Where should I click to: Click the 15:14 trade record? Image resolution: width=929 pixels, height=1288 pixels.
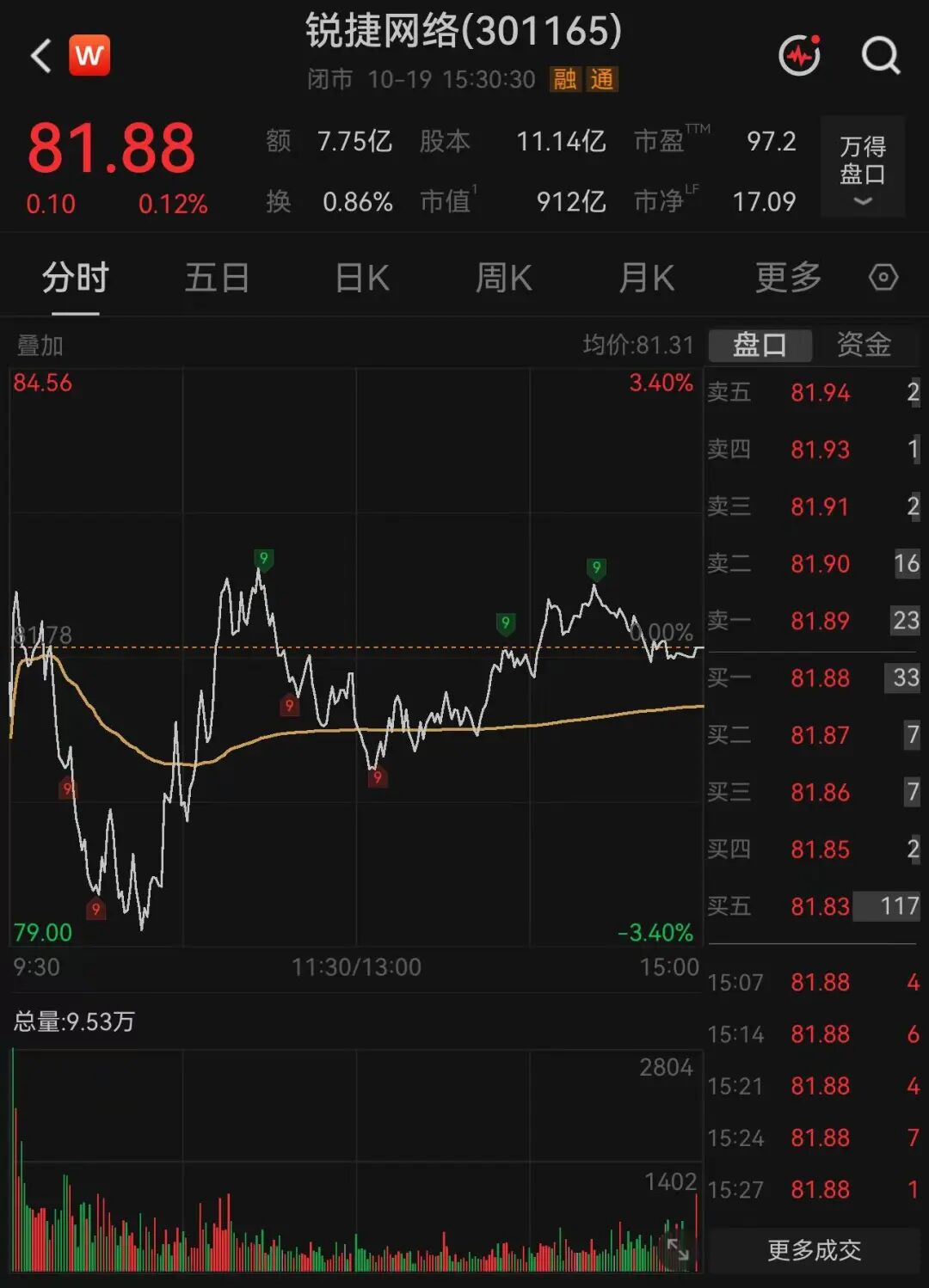tap(813, 1033)
